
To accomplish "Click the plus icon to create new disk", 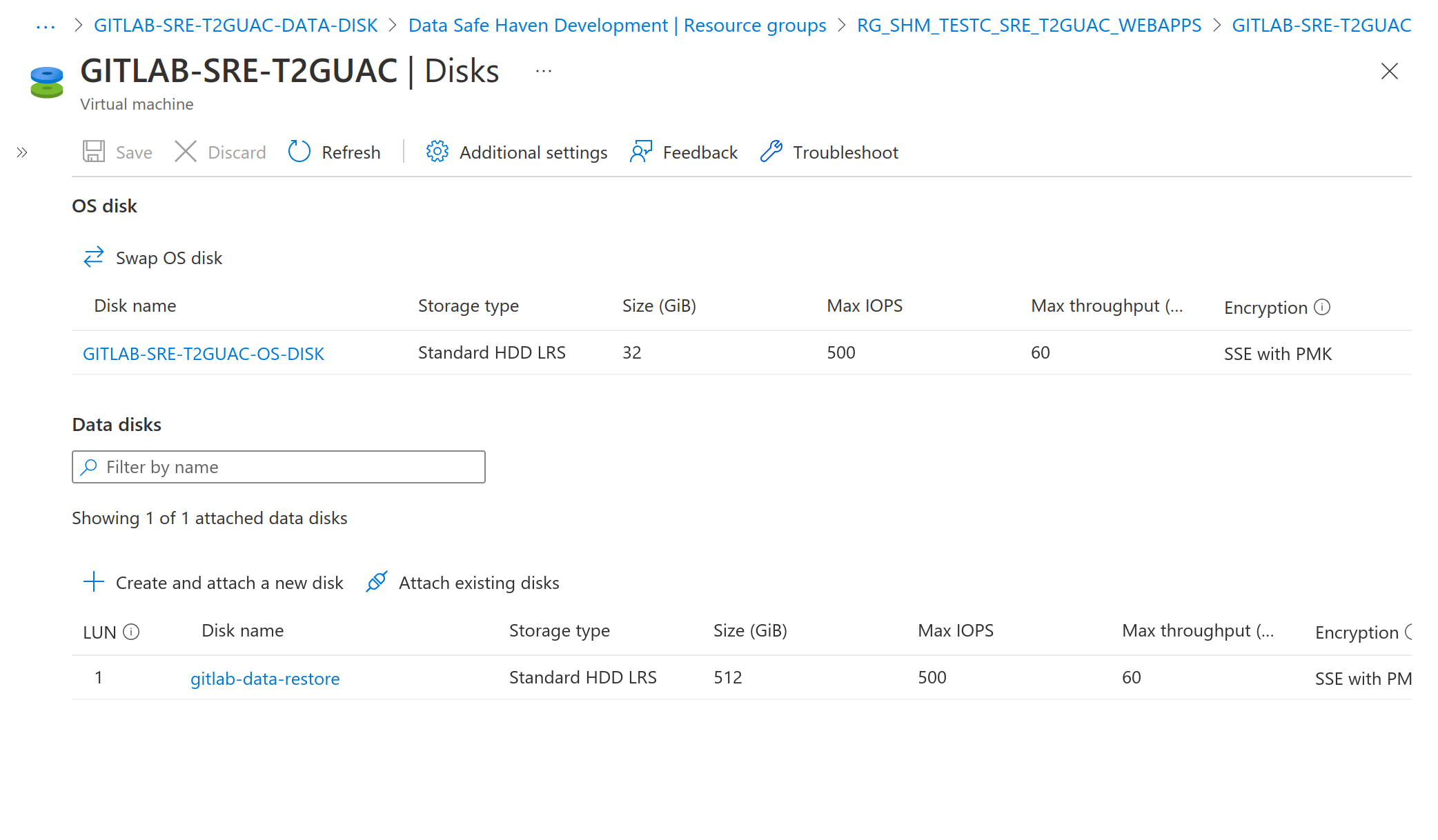I will [94, 582].
